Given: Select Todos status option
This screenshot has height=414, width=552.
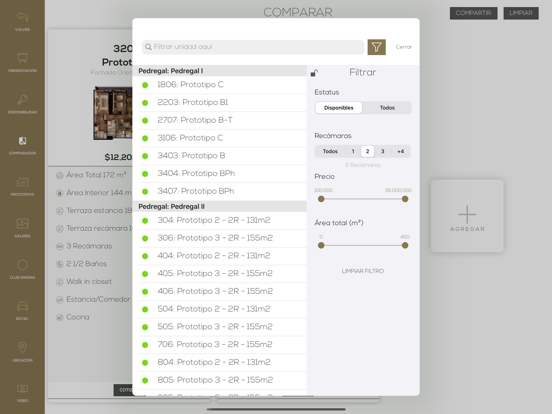Looking at the screenshot, I should (x=387, y=108).
